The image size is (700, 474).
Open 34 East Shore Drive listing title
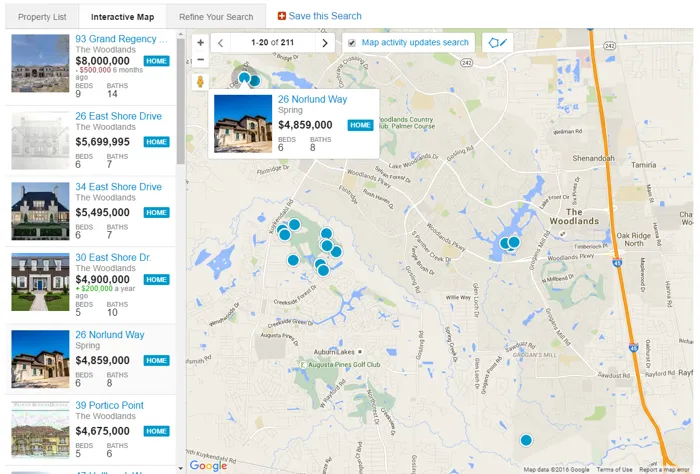[118, 187]
